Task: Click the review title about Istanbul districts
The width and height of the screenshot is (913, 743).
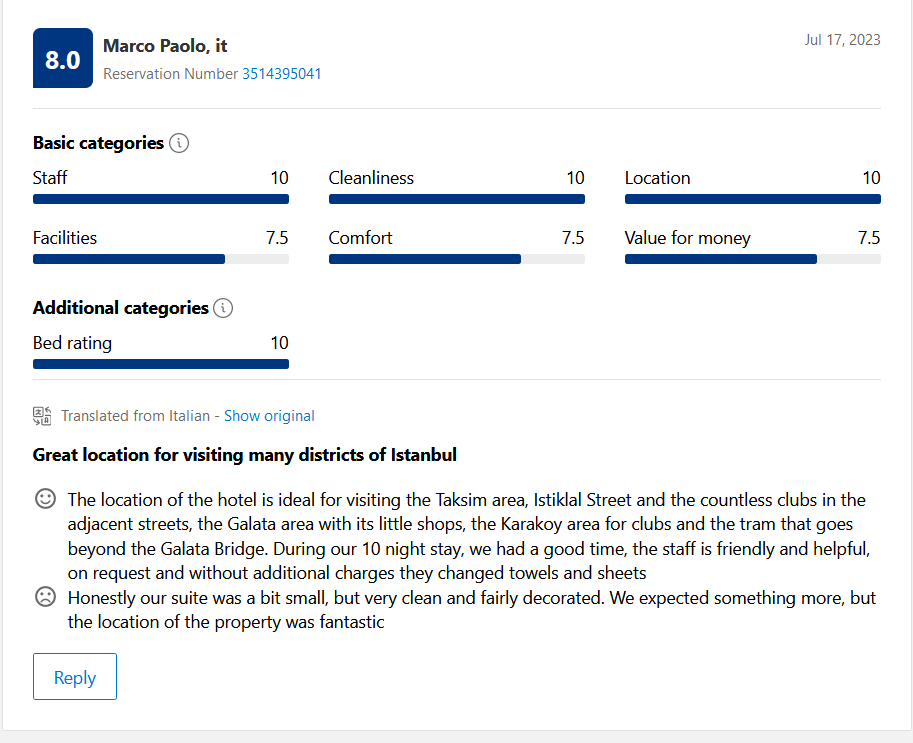Action: (245, 455)
